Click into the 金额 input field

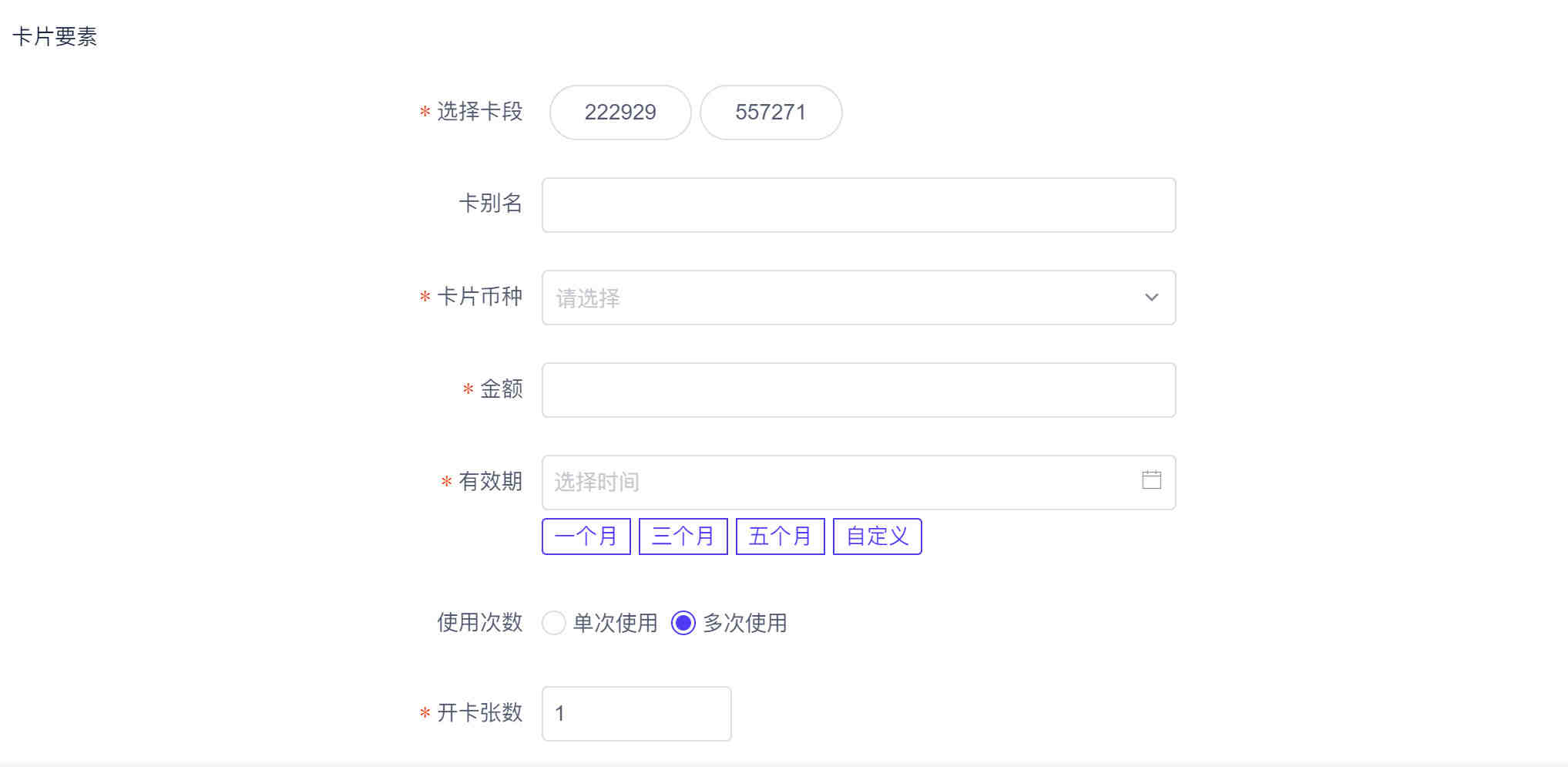(x=858, y=390)
